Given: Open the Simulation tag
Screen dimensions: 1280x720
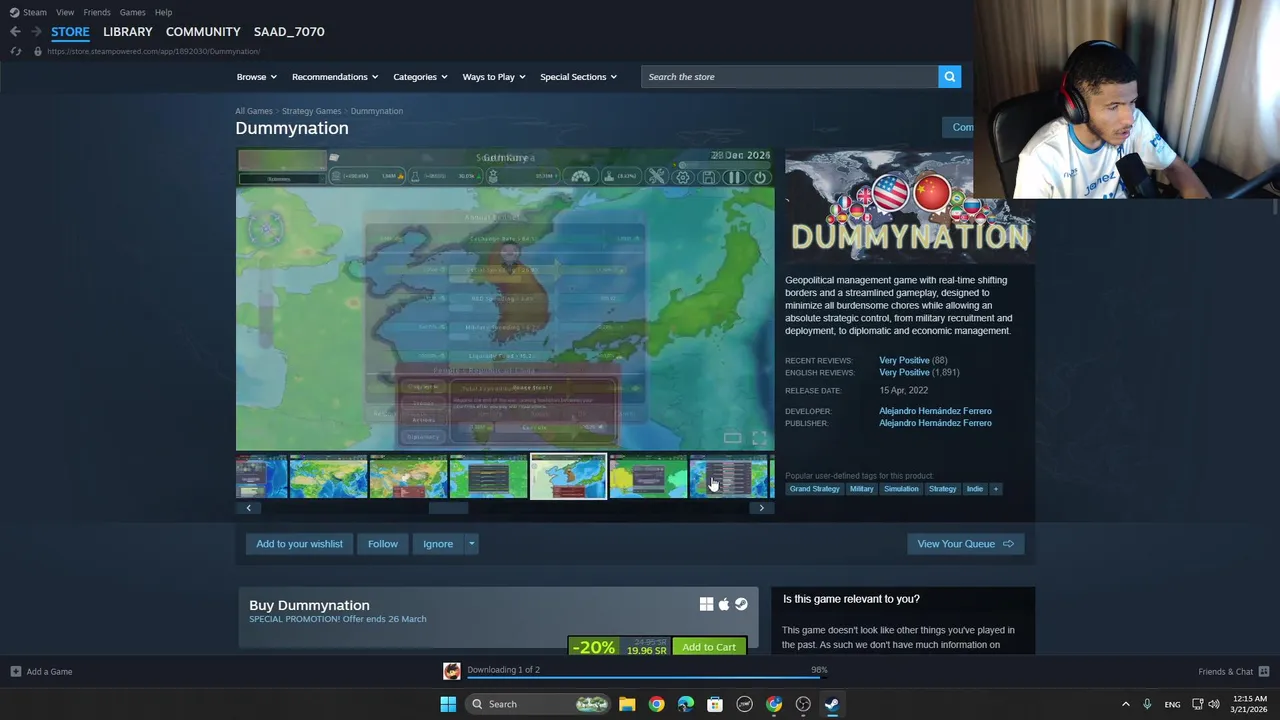Looking at the screenshot, I should pos(901,489).
